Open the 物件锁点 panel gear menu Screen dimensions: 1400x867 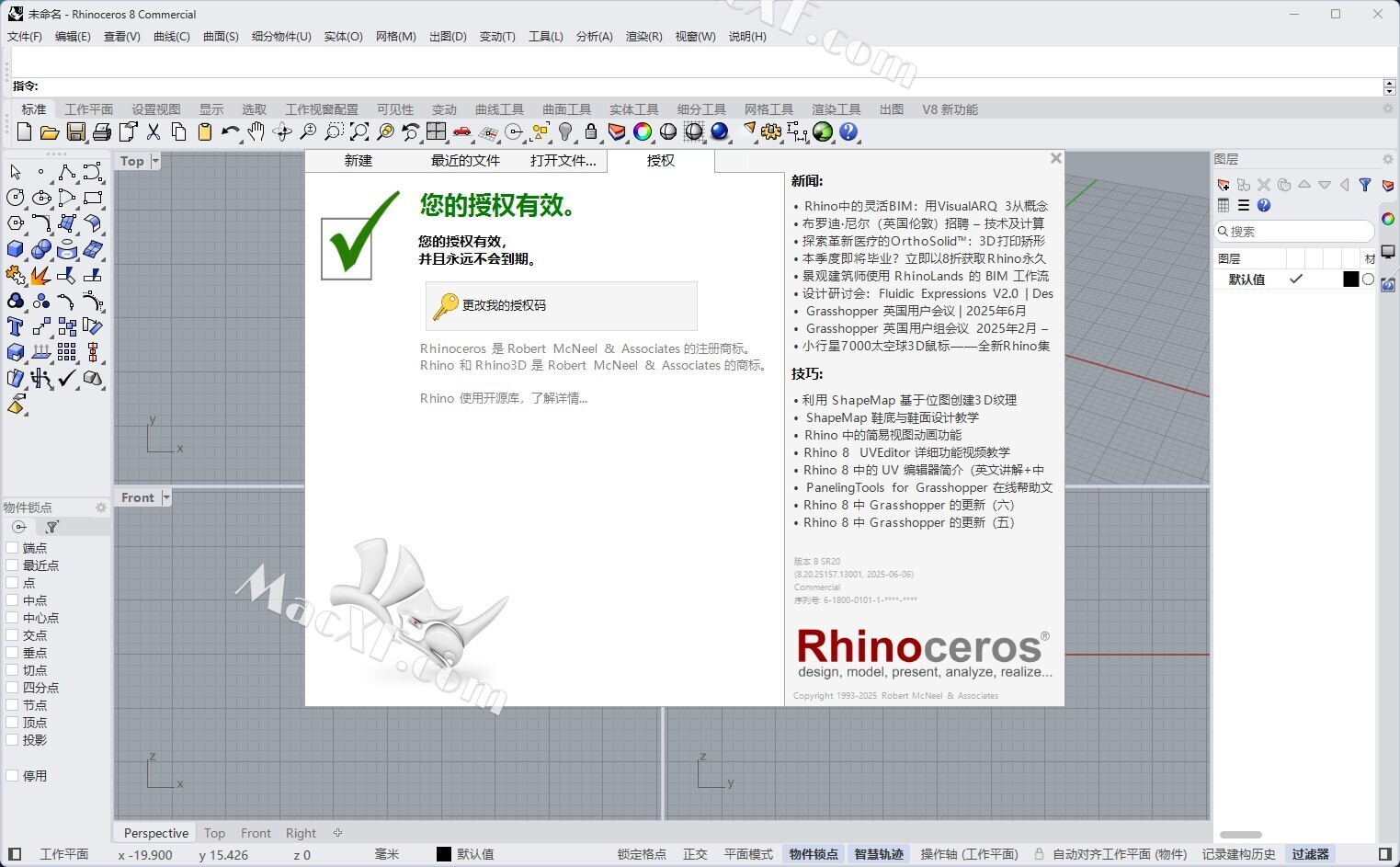tap(101, 508)
